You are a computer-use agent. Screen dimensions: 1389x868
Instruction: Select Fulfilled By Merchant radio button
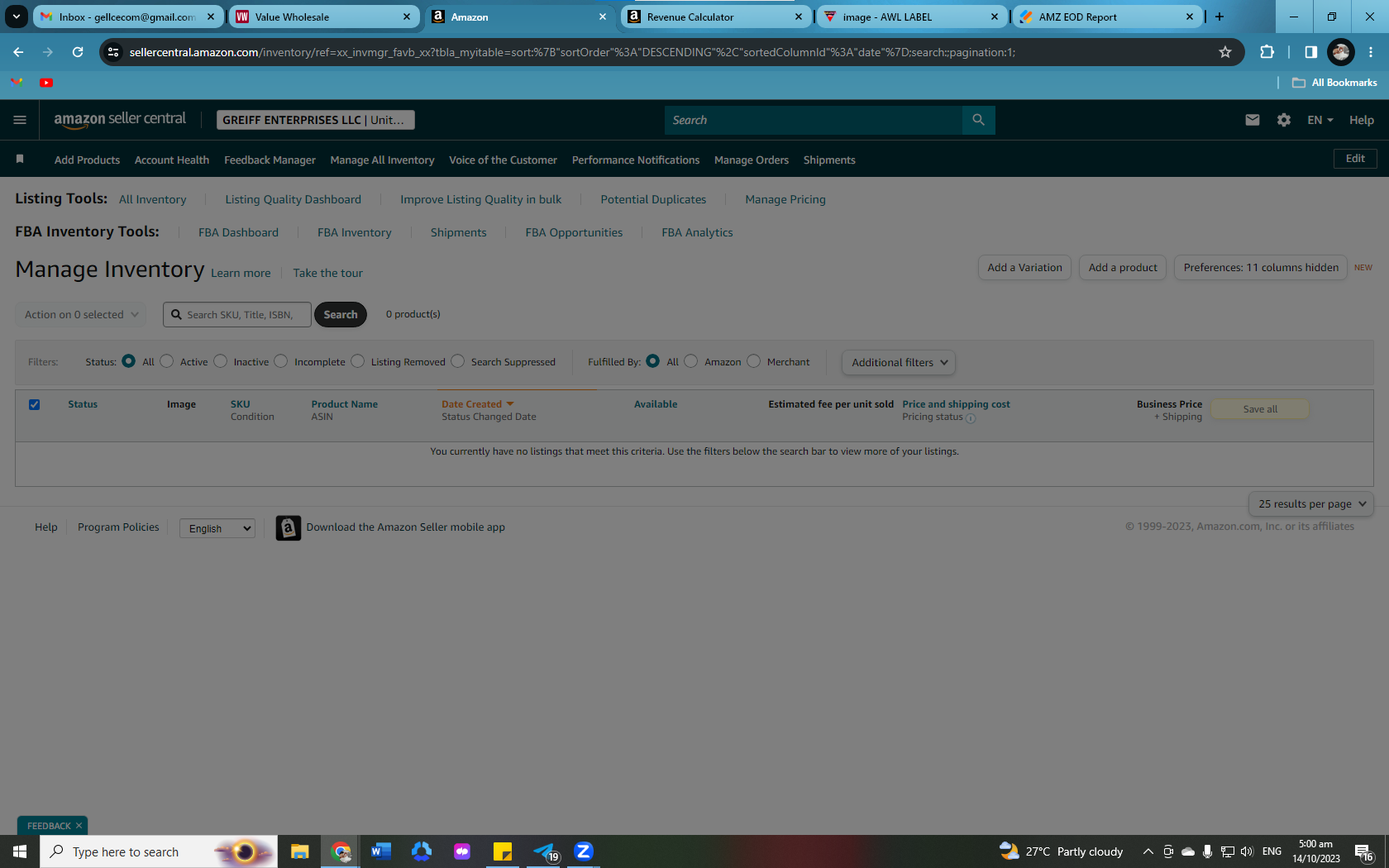754,361
